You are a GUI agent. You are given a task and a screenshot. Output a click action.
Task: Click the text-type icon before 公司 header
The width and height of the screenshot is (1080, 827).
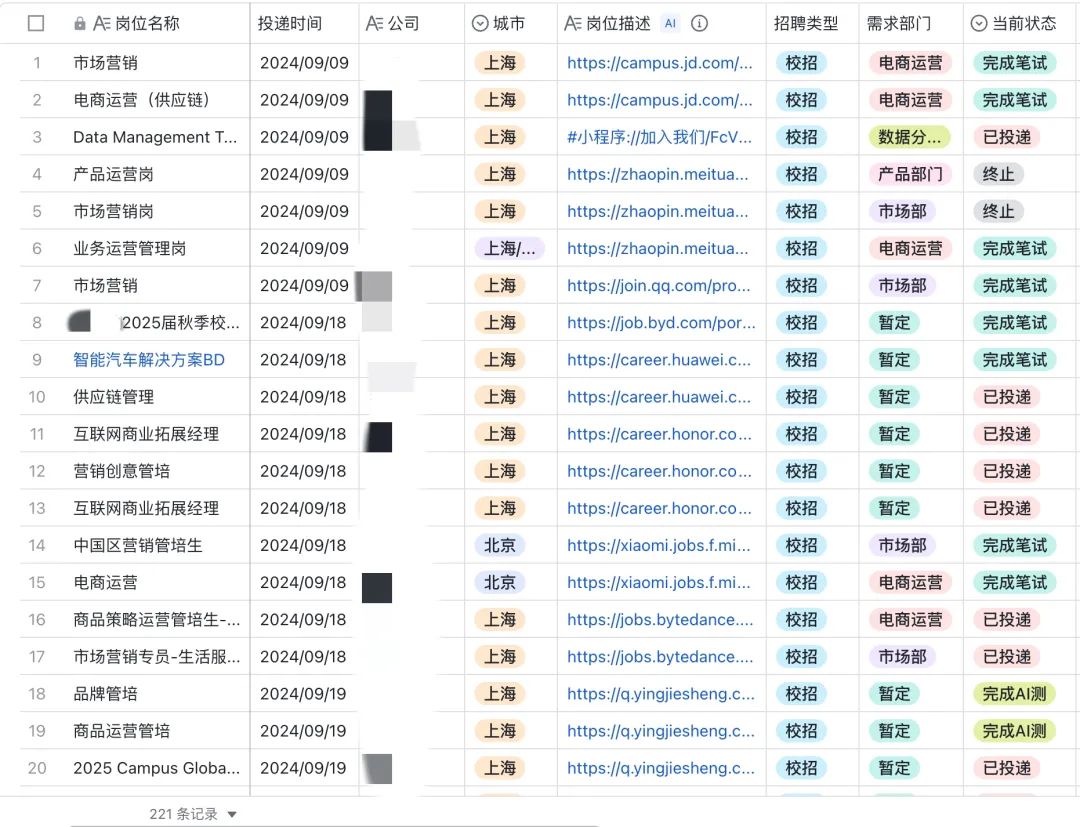[x=375, y=23]
